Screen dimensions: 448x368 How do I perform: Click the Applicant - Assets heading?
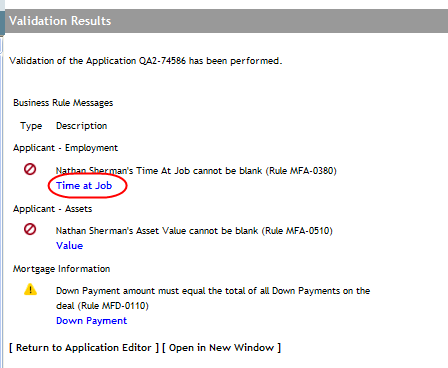pyautogui.click(x=52, y=209)
